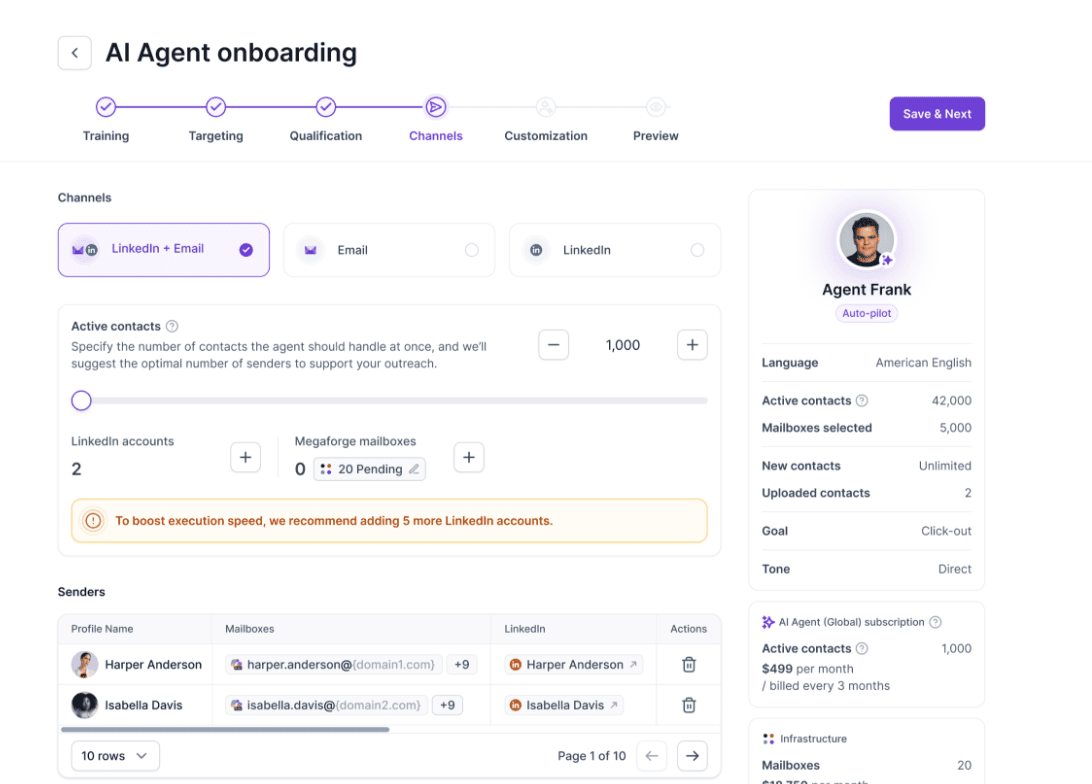Click the Infrastructure dots icon
Screen dimensions: 1092x784
pos(768,739)
